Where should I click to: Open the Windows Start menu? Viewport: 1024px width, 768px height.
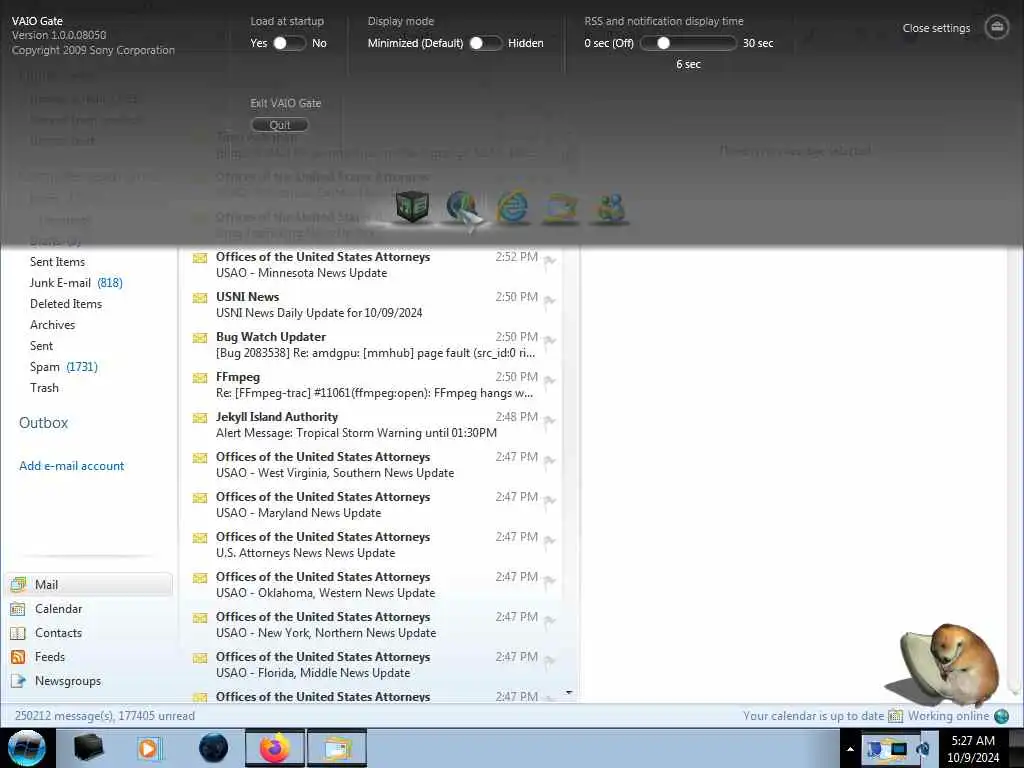27,748
